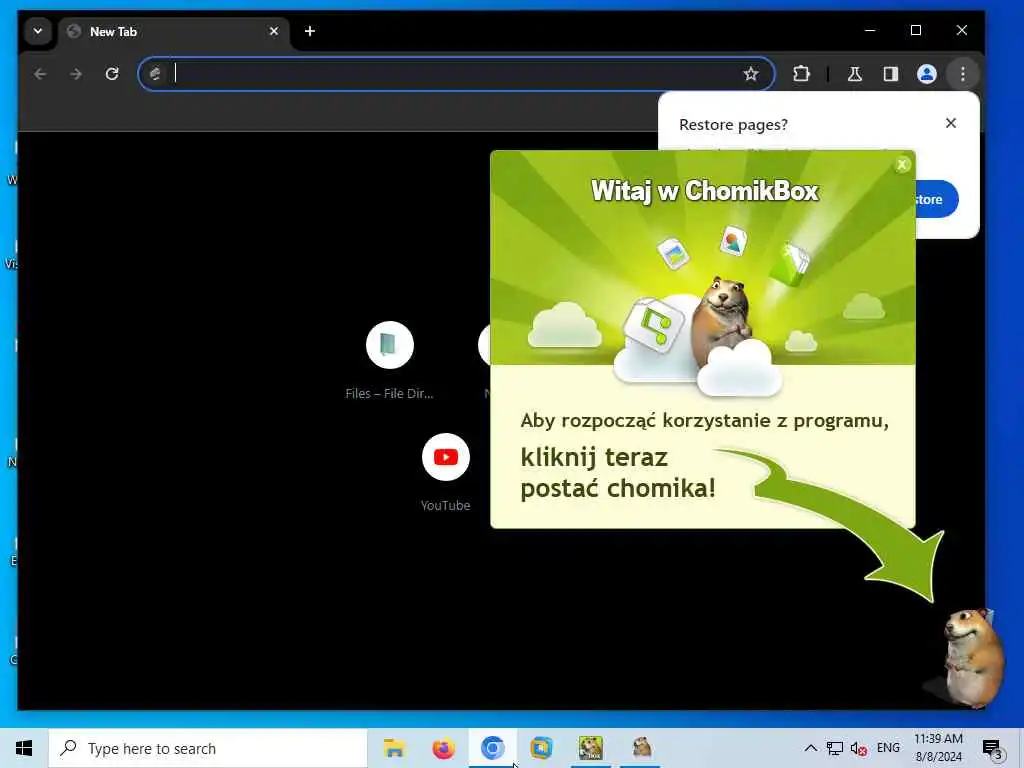Open the ChomikBox taskbar icon
Screen dimensions: 1024x768
point(590,748)
